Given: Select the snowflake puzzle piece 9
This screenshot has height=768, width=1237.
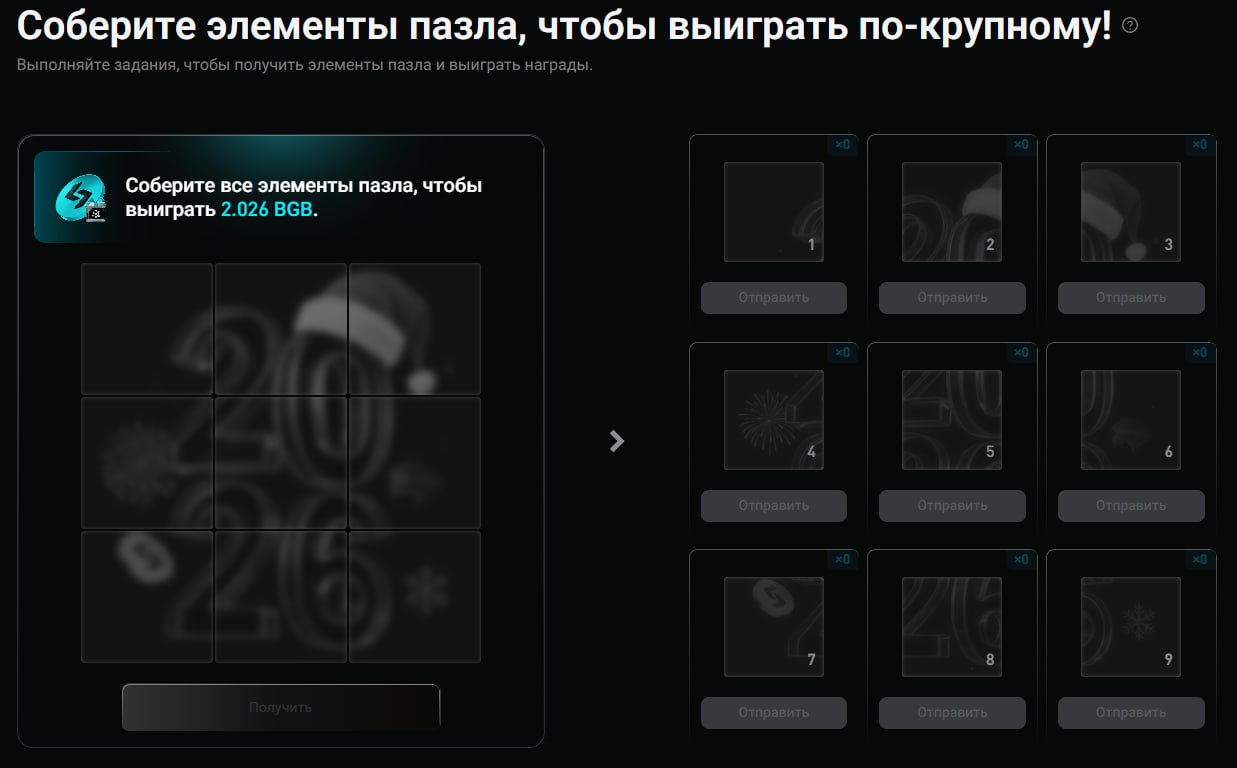Looking at the screenshot, I should click(x=1130, y=627).
